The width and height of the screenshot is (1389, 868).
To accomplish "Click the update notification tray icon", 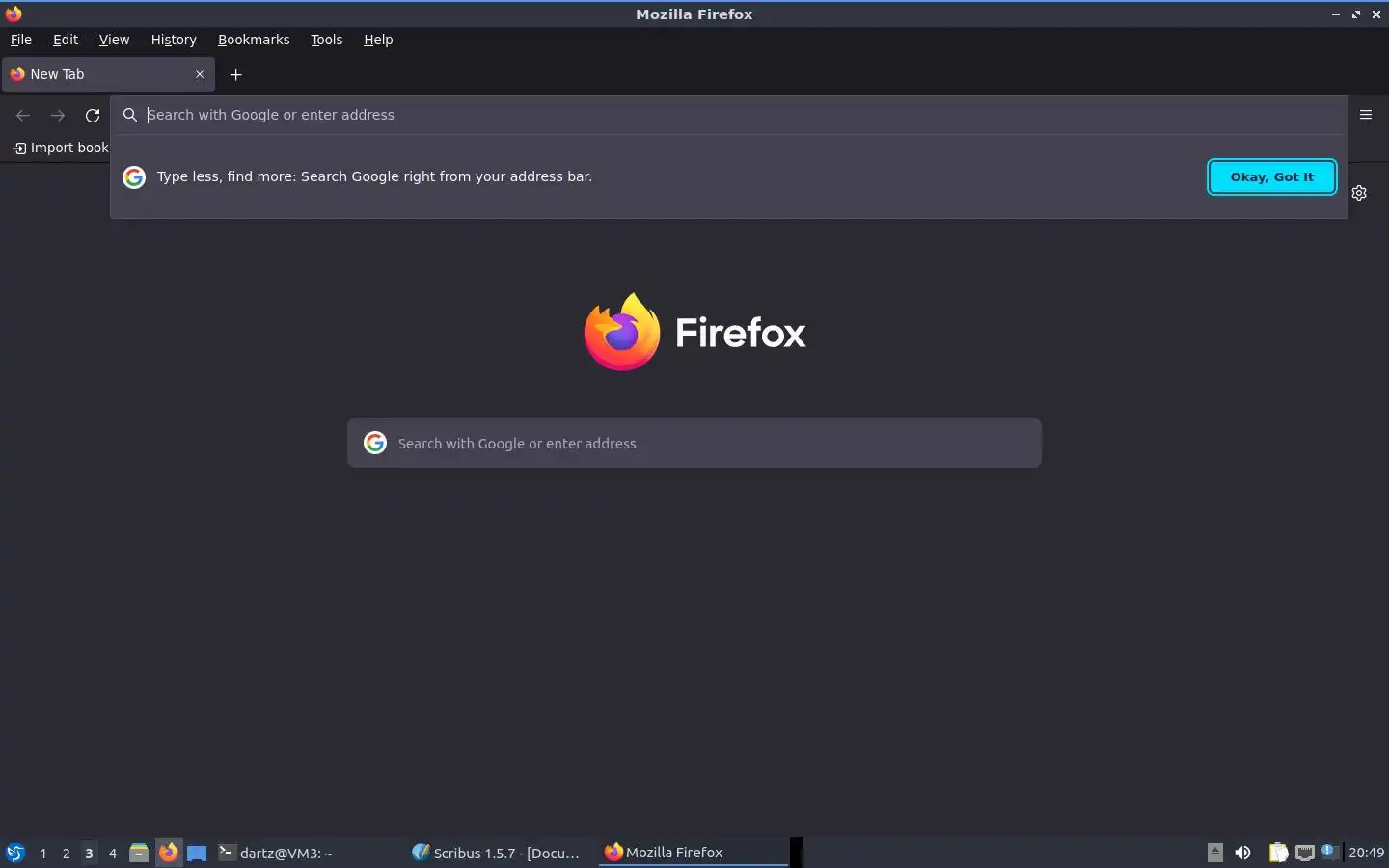I will coord(1330,852).
